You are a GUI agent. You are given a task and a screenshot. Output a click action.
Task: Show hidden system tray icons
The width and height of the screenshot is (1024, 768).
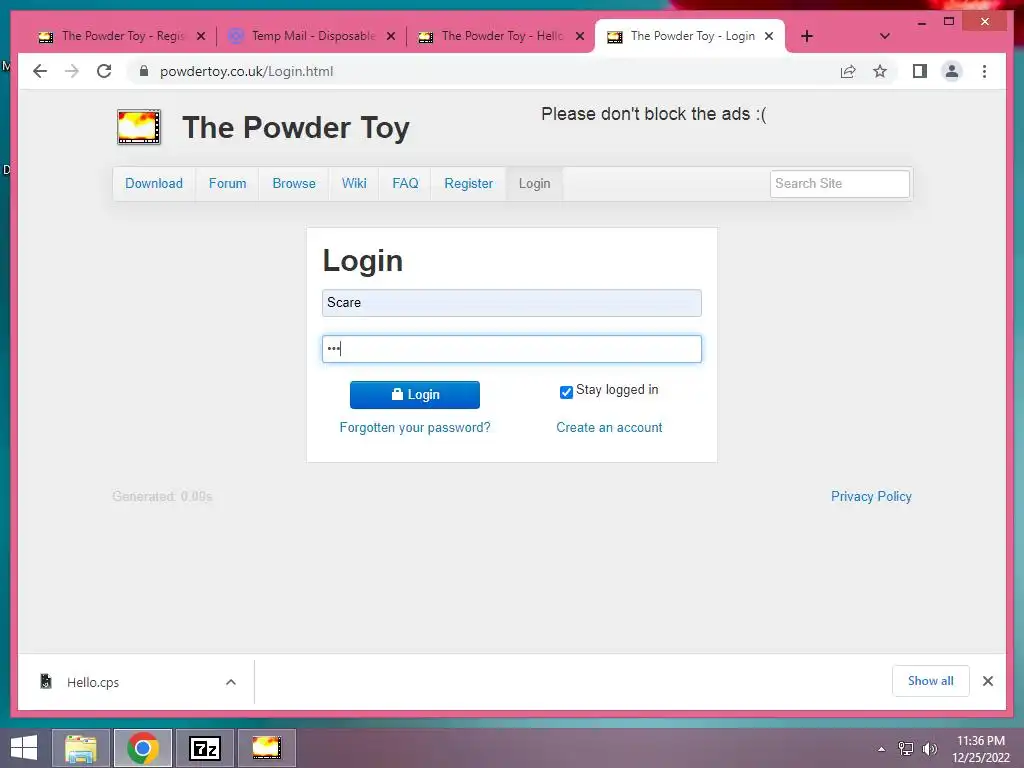click(882, 749)
